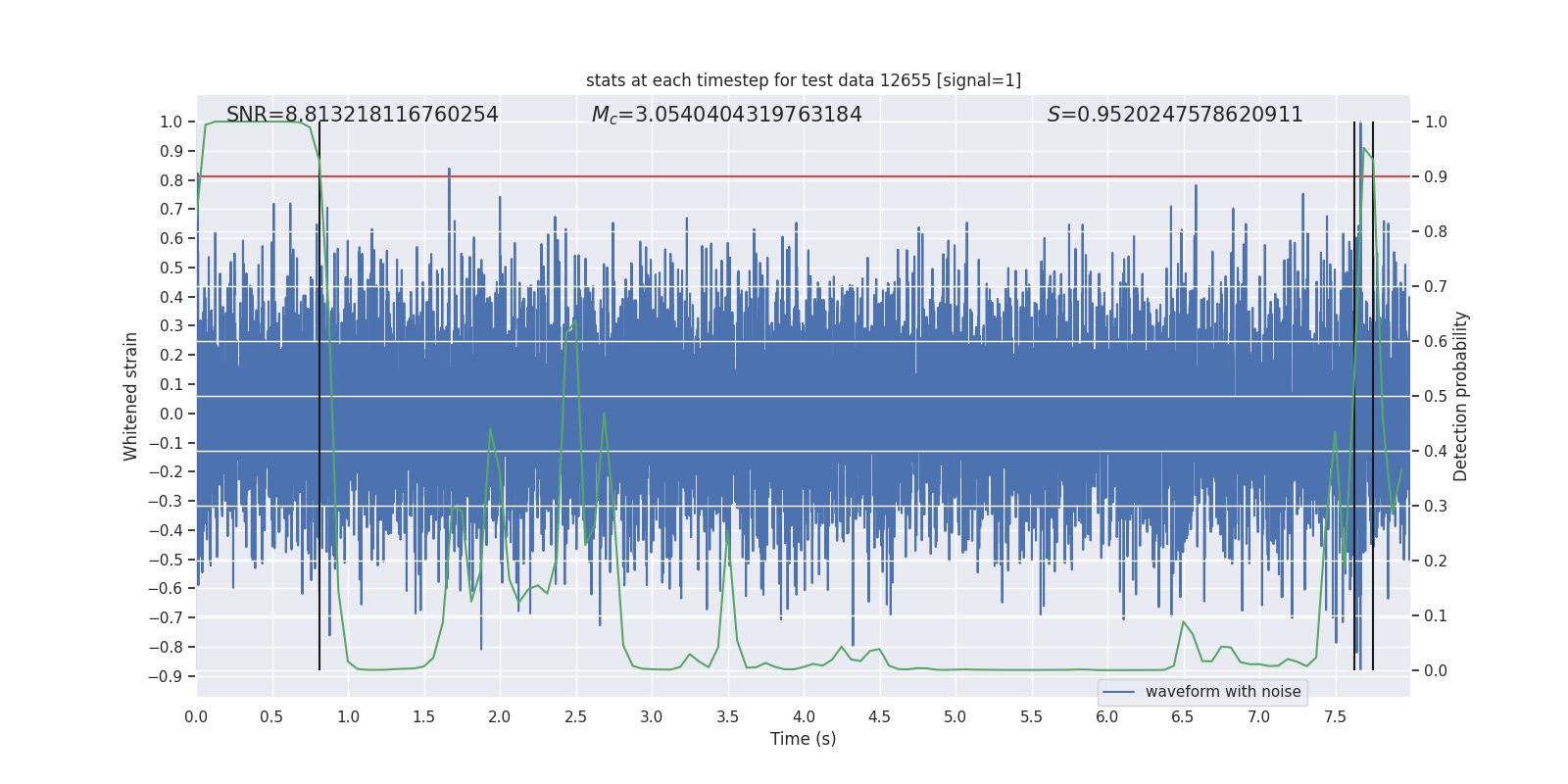Click the chirp mass Mc annotation
The image size is (1568, 784).
pos(726,115)
